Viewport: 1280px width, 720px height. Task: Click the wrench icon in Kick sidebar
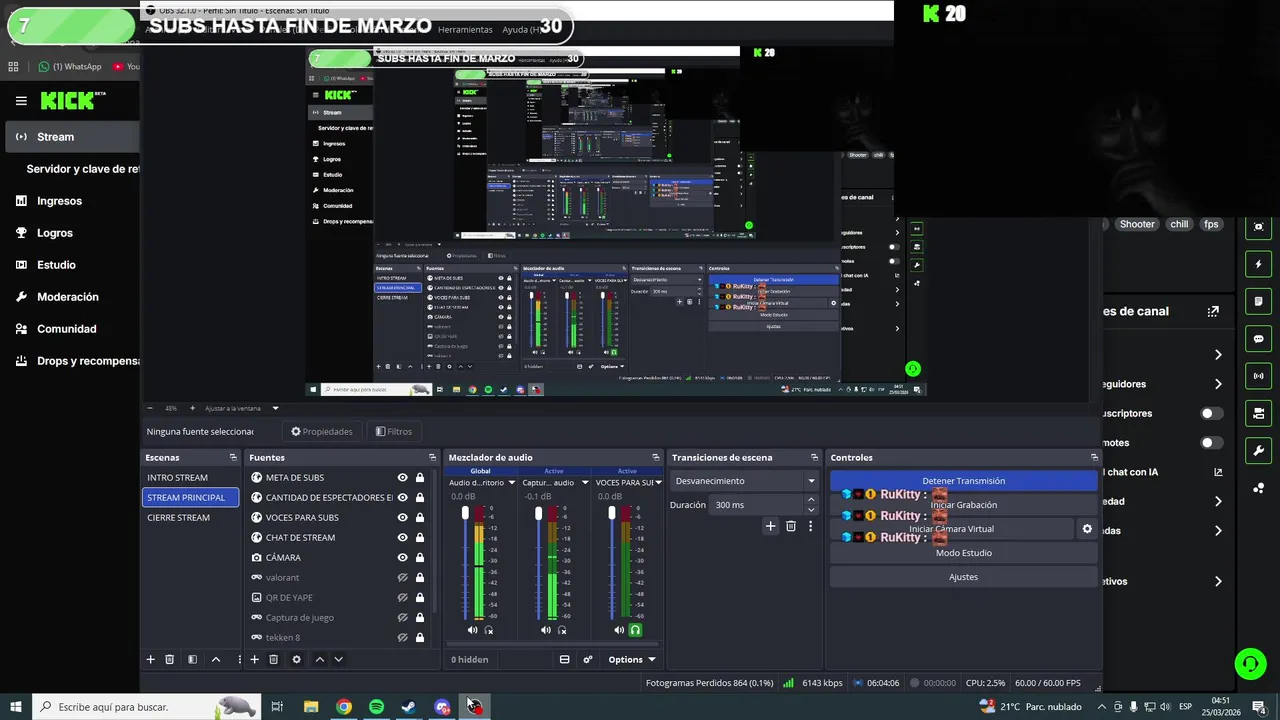(x=1259, y=450)
